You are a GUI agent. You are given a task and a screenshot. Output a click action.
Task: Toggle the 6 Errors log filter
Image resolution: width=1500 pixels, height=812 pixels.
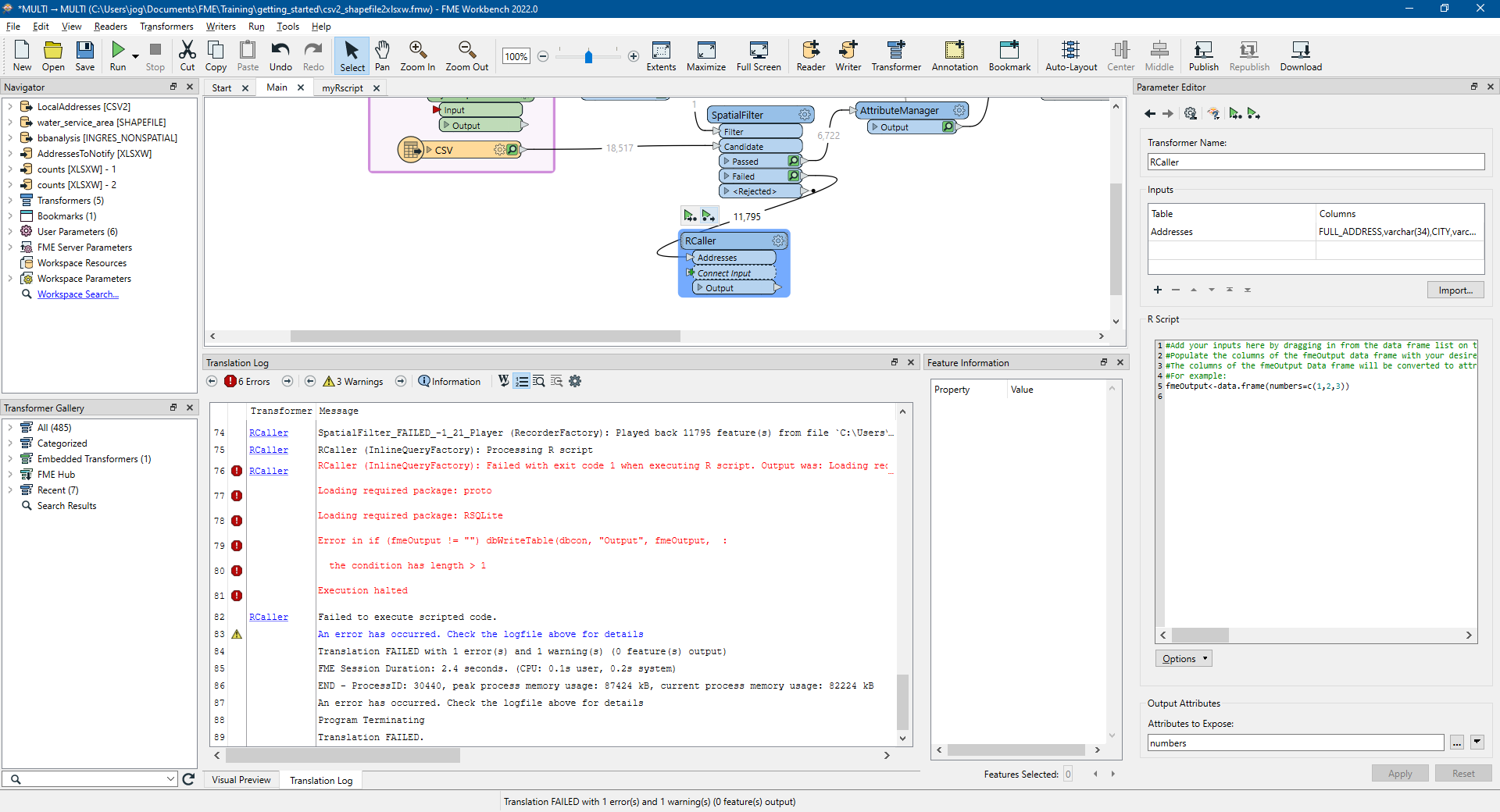point(247,381)
